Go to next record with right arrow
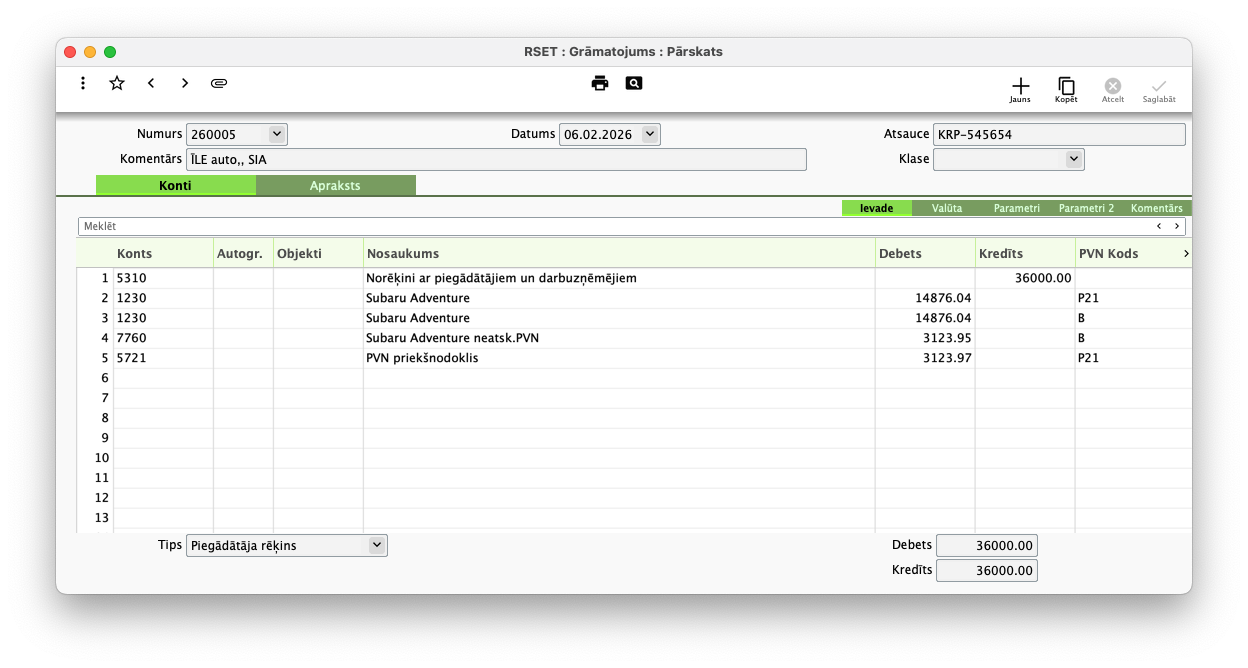This screenshot has width=1248, height=668. (x=185, y=83)
